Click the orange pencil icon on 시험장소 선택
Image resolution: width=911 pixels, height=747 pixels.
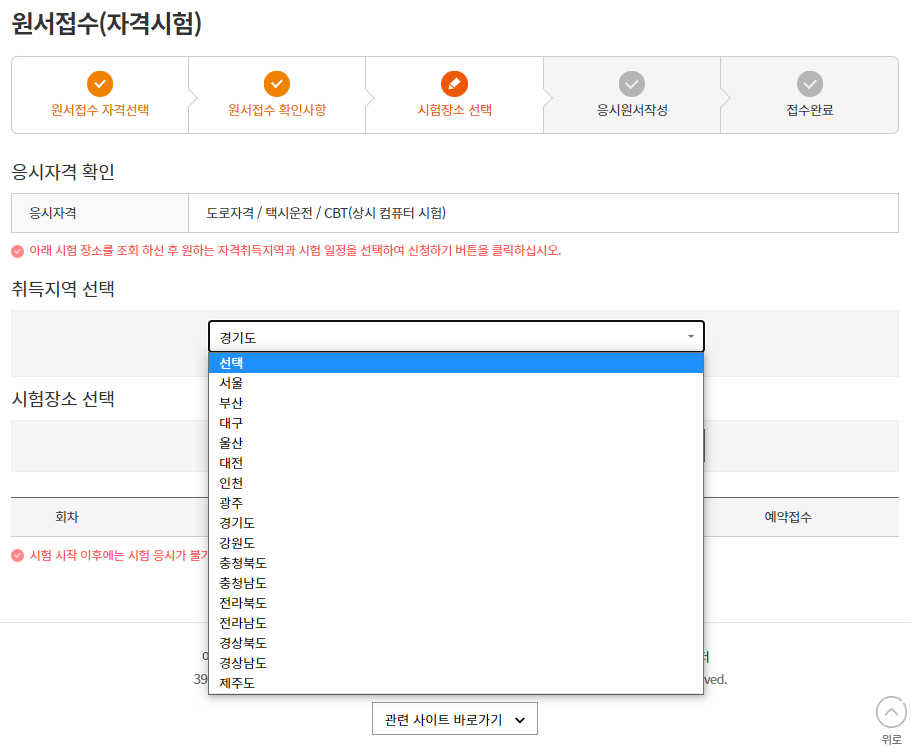click(457, 84)
